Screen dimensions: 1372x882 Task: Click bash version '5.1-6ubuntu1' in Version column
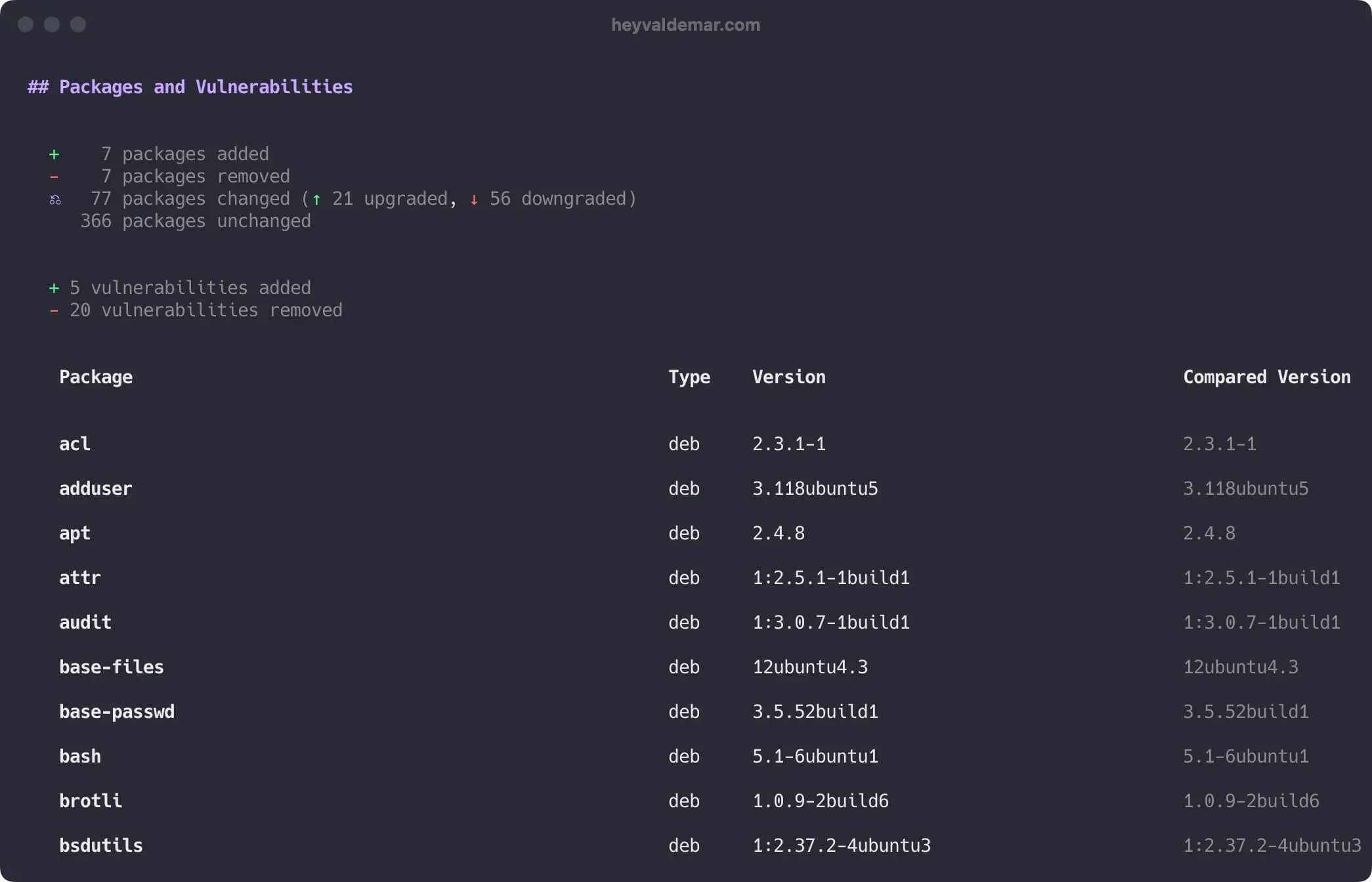(815, 757)
